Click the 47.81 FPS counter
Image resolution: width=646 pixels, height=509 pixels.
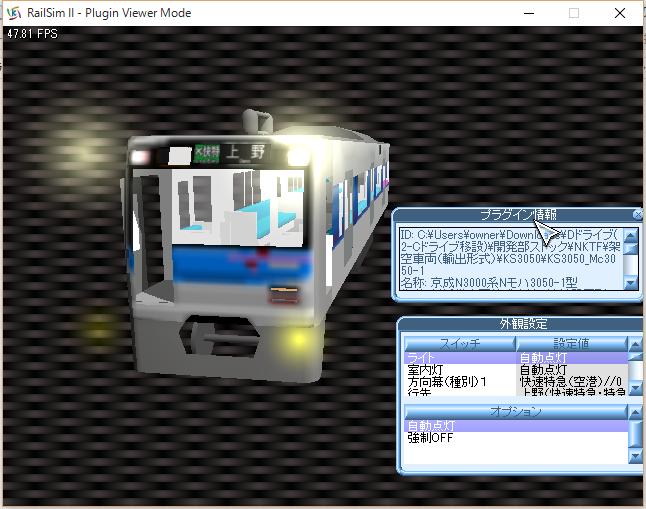click(x=33, y=34)
